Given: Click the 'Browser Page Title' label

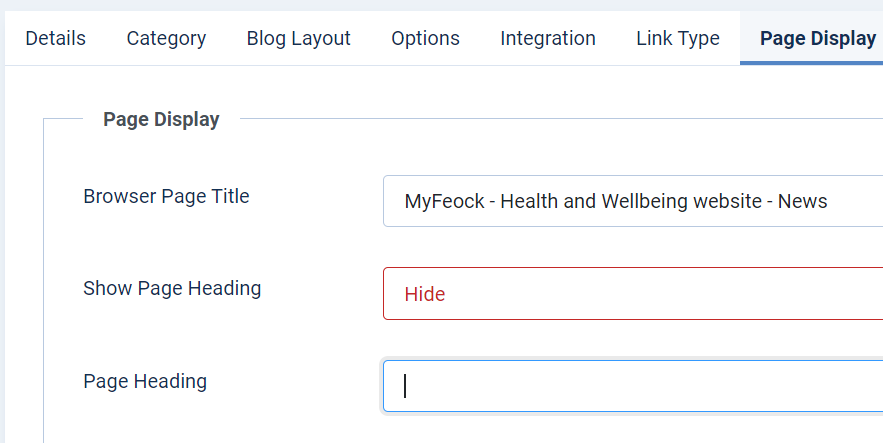Looking at the screenshot, I should [x=166, y=196].
